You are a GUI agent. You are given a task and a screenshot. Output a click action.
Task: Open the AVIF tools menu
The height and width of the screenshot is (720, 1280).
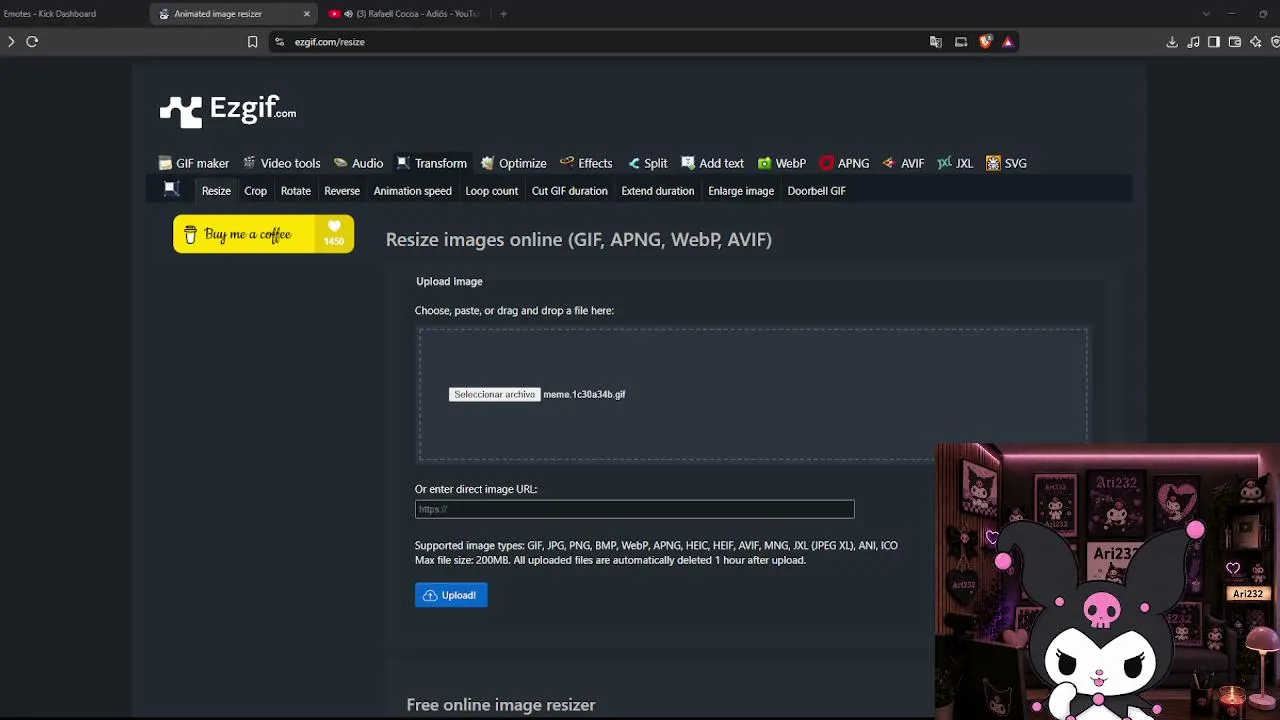[x=903, y=163]
